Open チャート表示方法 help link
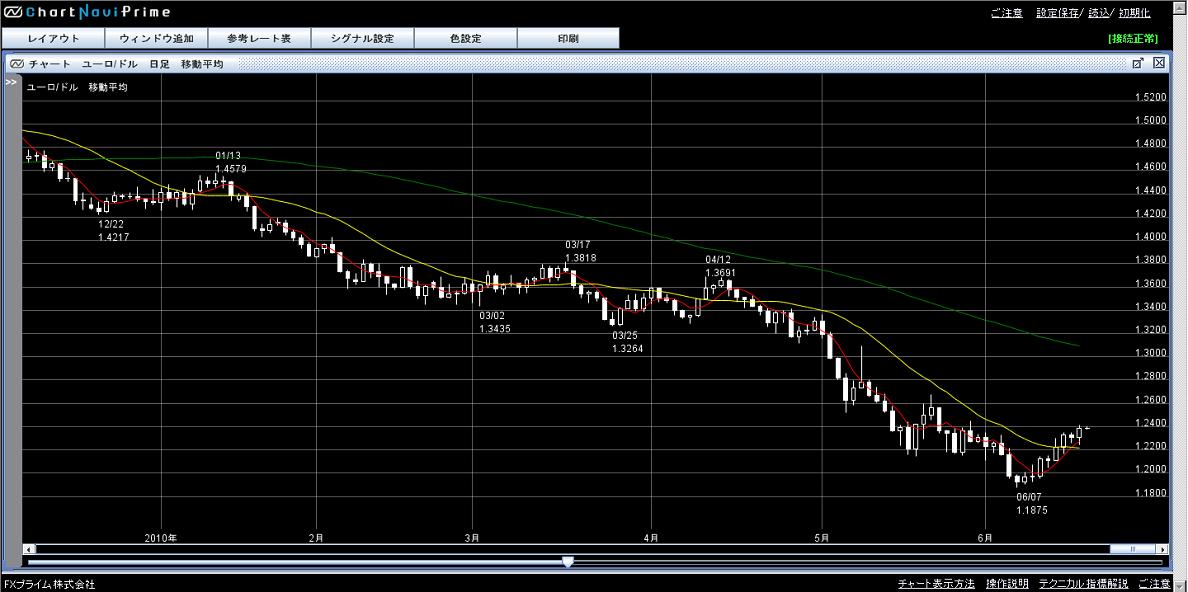1188x592 pixels. 936,584
